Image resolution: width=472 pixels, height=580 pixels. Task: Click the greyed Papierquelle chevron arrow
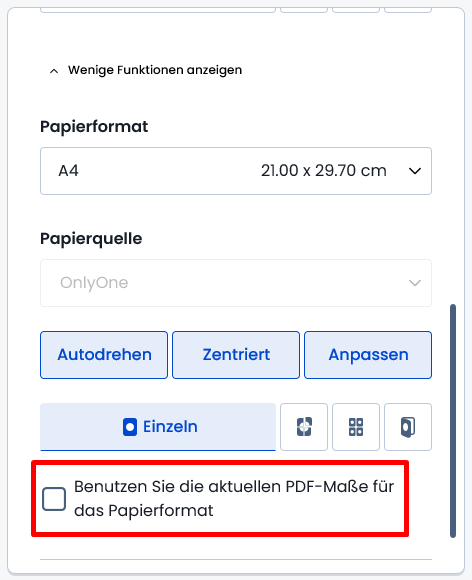tap(415, 283)
